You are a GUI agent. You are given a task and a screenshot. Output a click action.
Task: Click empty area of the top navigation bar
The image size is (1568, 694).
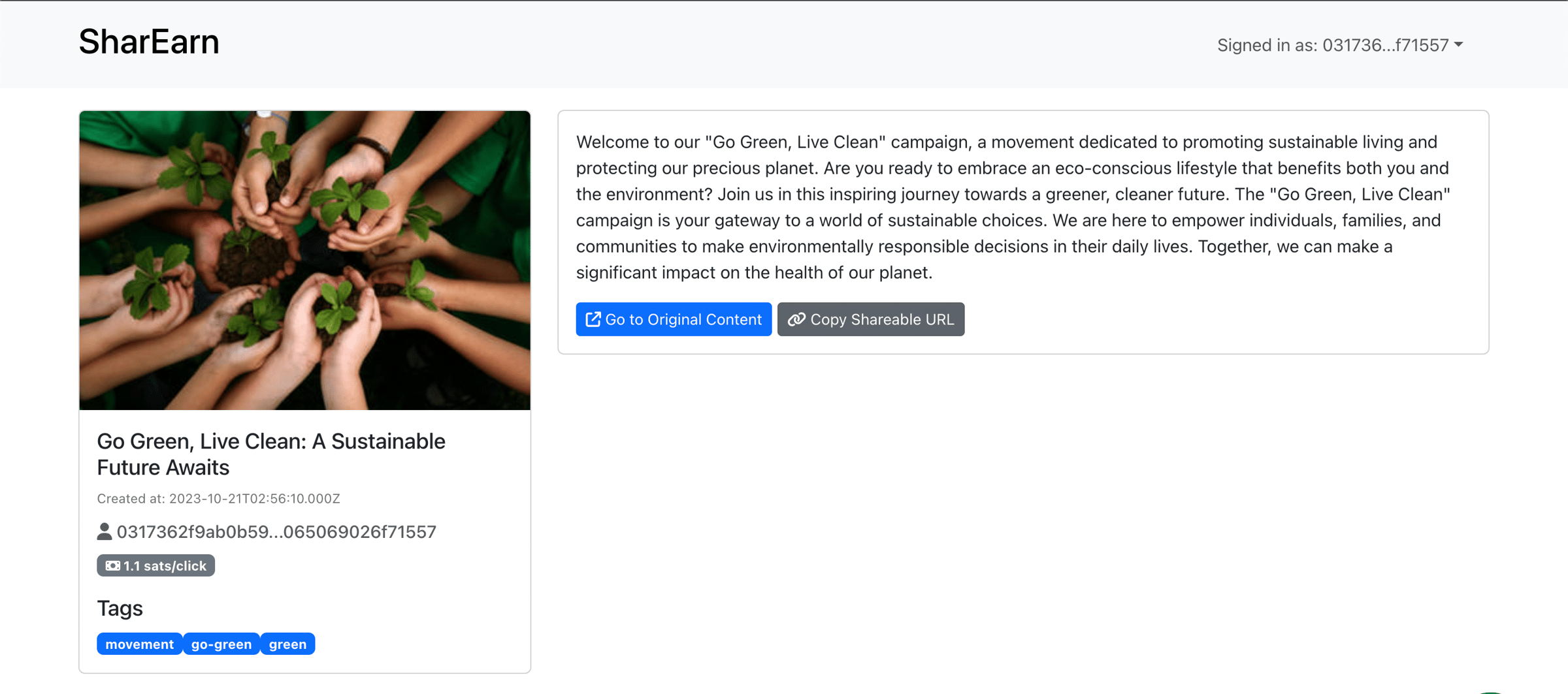(x=719, y=44)
